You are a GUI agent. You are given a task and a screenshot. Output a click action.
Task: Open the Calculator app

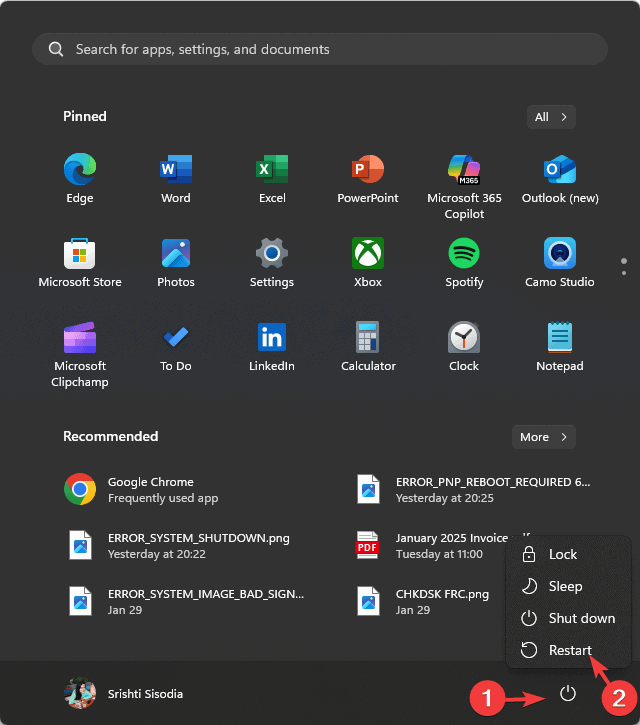pos(368,346)
